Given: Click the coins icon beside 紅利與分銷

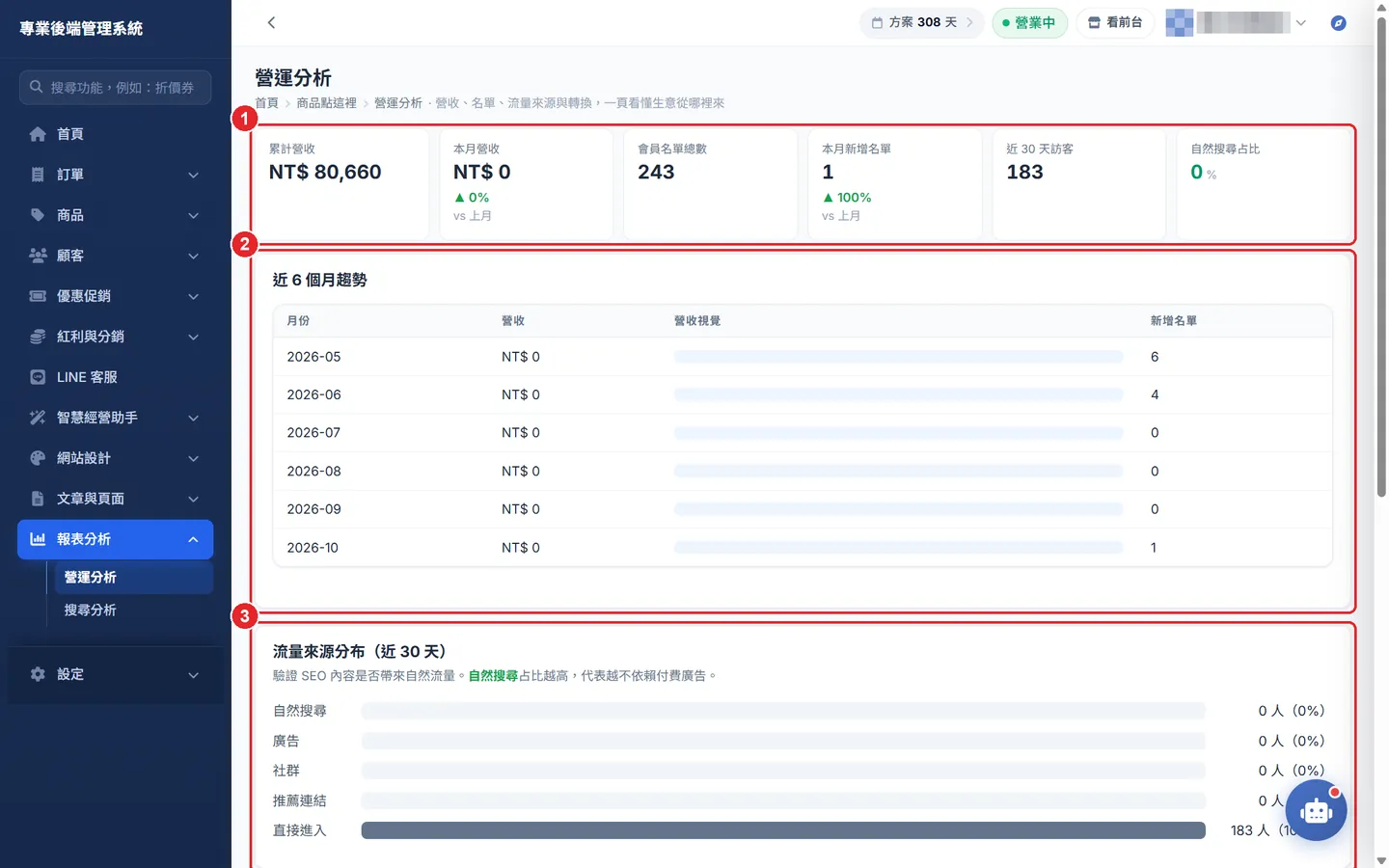Looking at the screenshot, I should coord(38,337).
